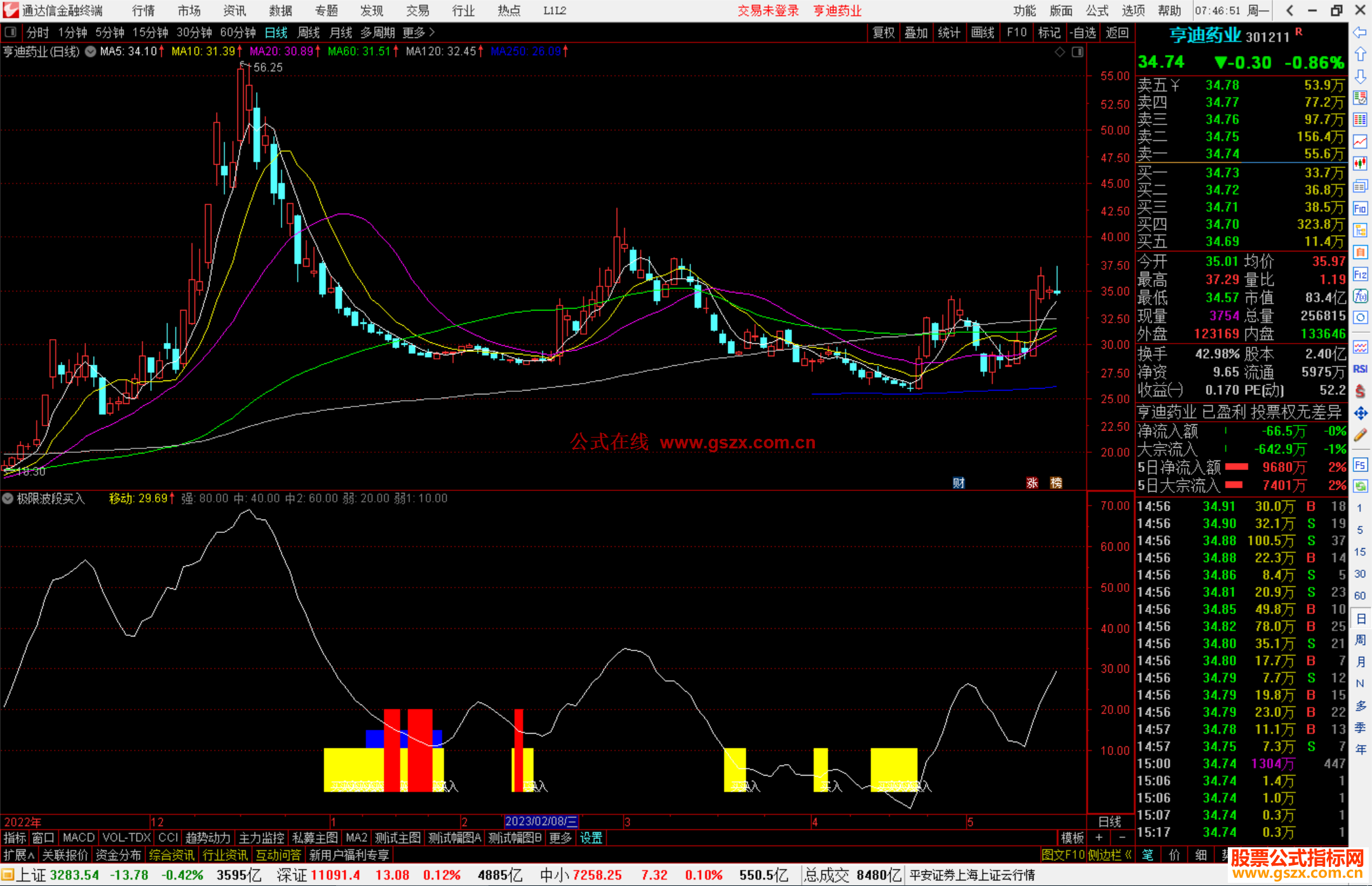
Task: Expand the 扩展 panel at bottom left
Action: 19,855
